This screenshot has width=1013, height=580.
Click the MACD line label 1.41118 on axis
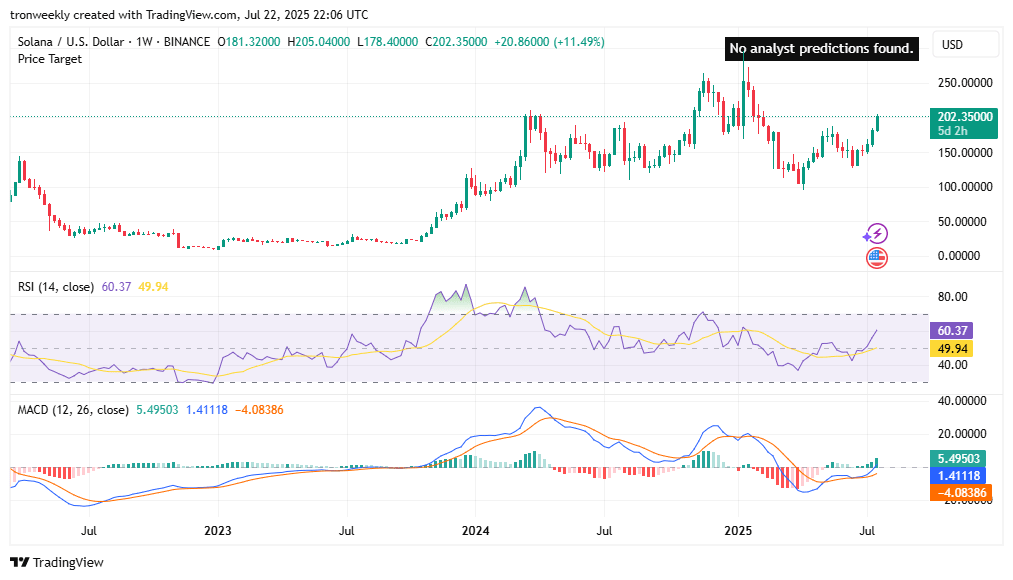coord(957,476)
